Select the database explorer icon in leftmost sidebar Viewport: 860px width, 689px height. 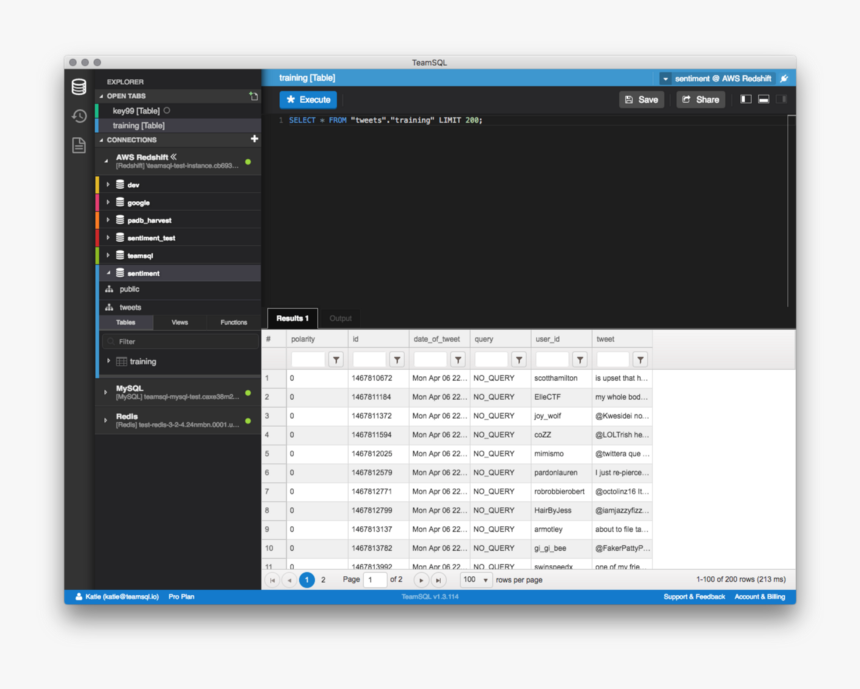tap(78, 86)
